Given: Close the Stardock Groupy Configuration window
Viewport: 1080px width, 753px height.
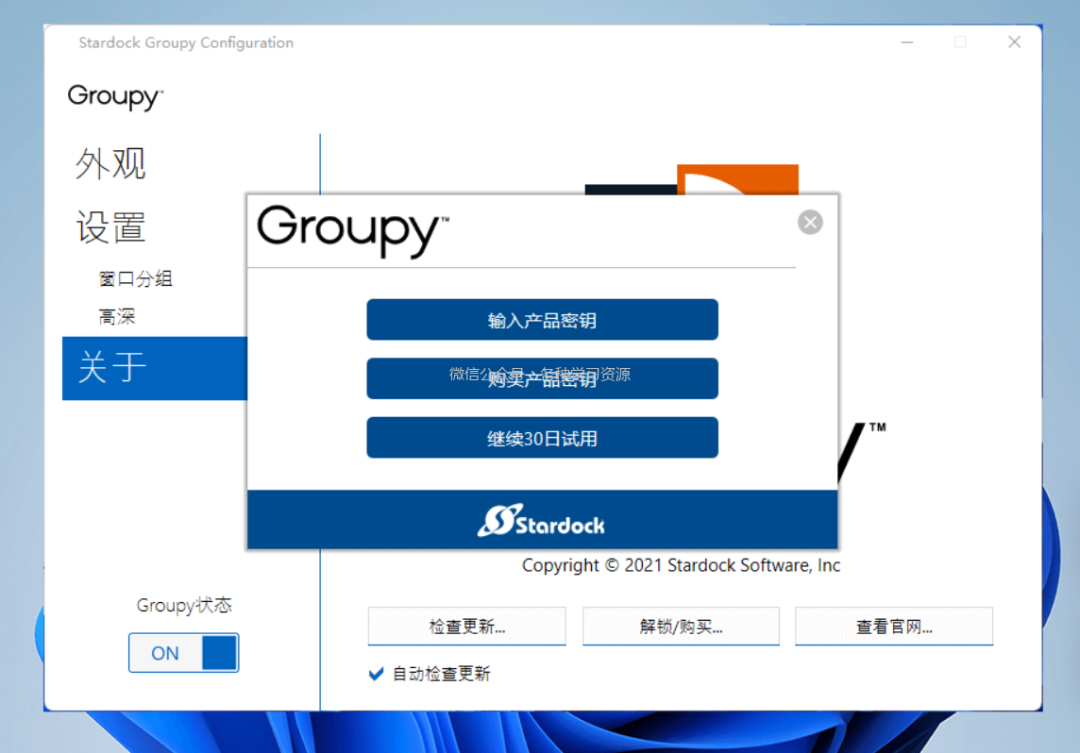Looking at the screenshot, I should tap(1014, 42).
